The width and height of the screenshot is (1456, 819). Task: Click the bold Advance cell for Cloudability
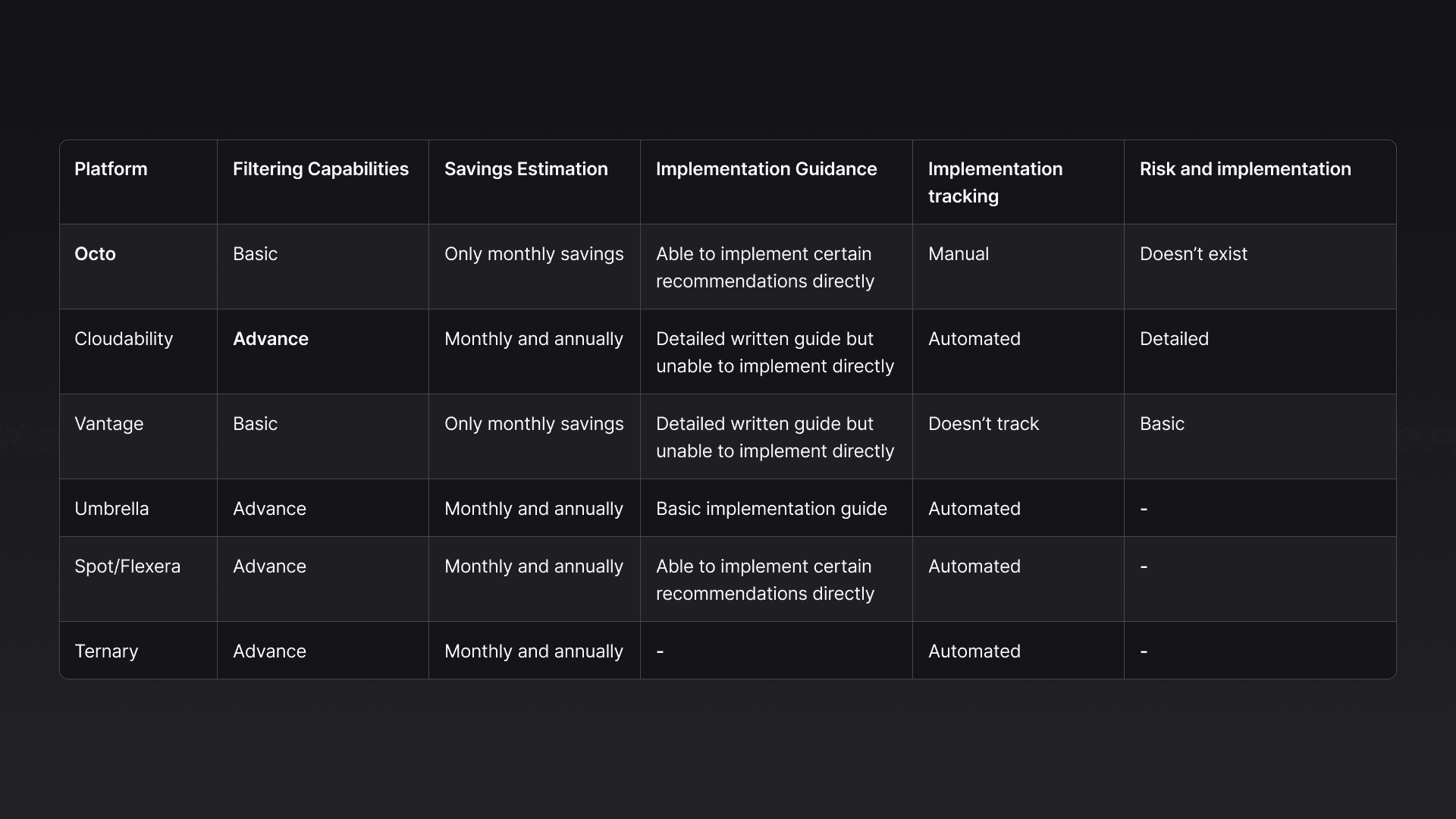[x=271, y=339]
